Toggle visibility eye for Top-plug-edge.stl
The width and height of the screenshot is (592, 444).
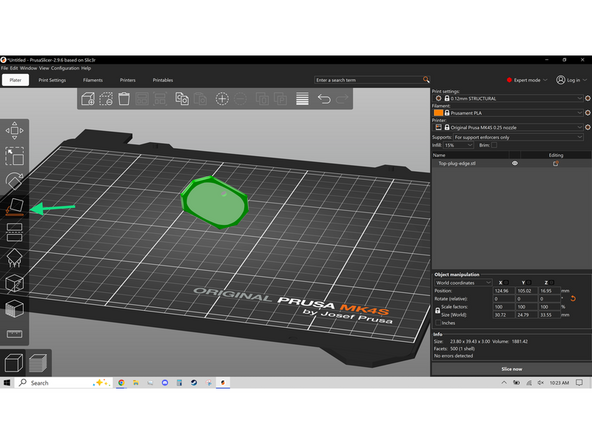(515, 163)
